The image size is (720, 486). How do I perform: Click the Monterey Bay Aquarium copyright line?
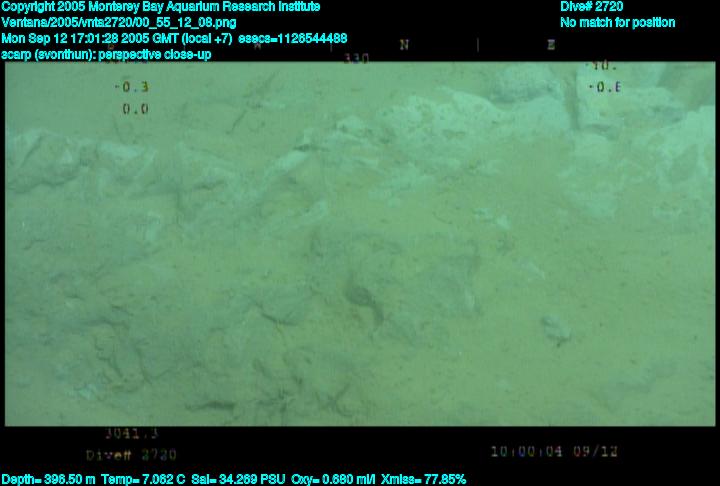pos(161,7)
